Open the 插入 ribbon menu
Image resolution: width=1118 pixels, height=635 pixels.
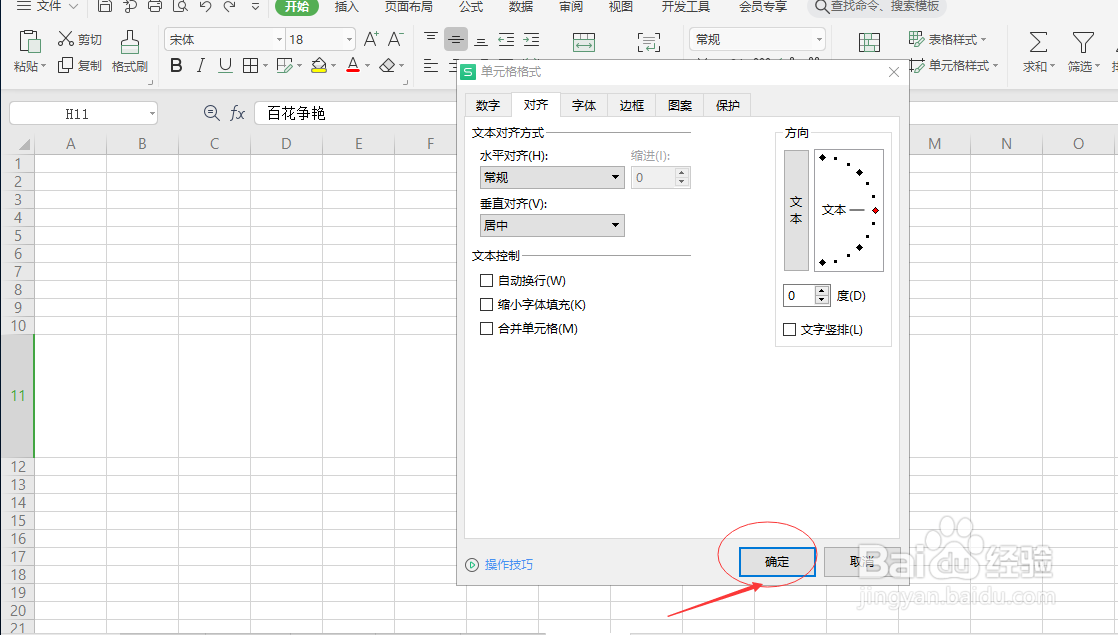tap(346, 7)
